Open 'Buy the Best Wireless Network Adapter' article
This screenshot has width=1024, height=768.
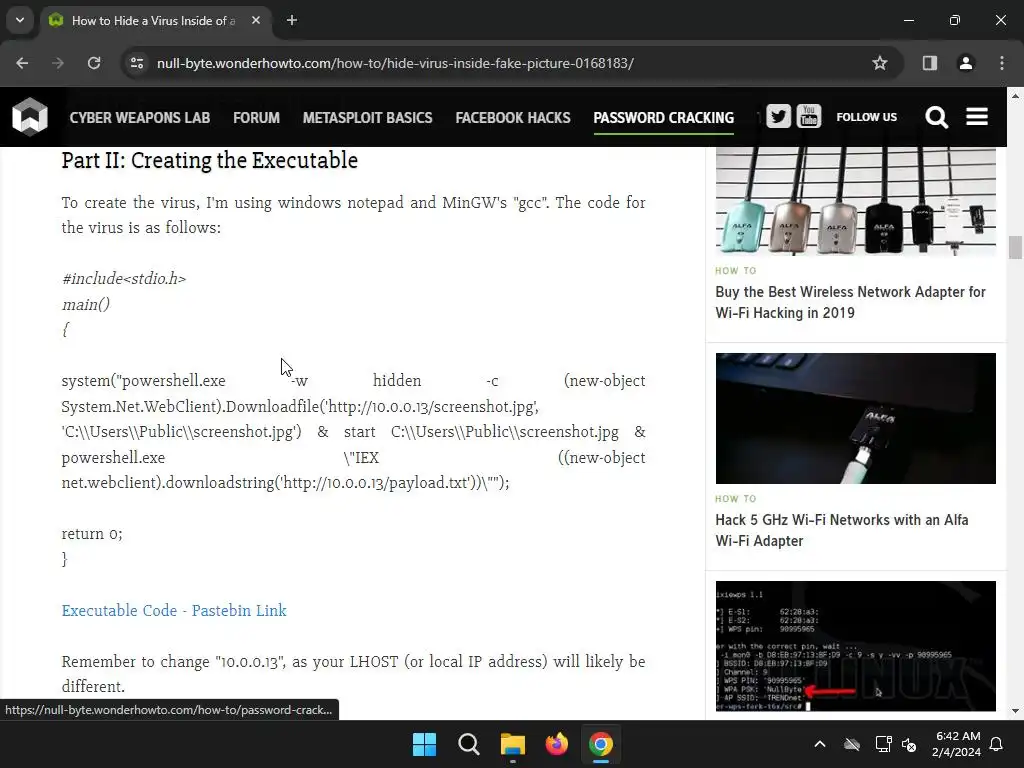850,302
